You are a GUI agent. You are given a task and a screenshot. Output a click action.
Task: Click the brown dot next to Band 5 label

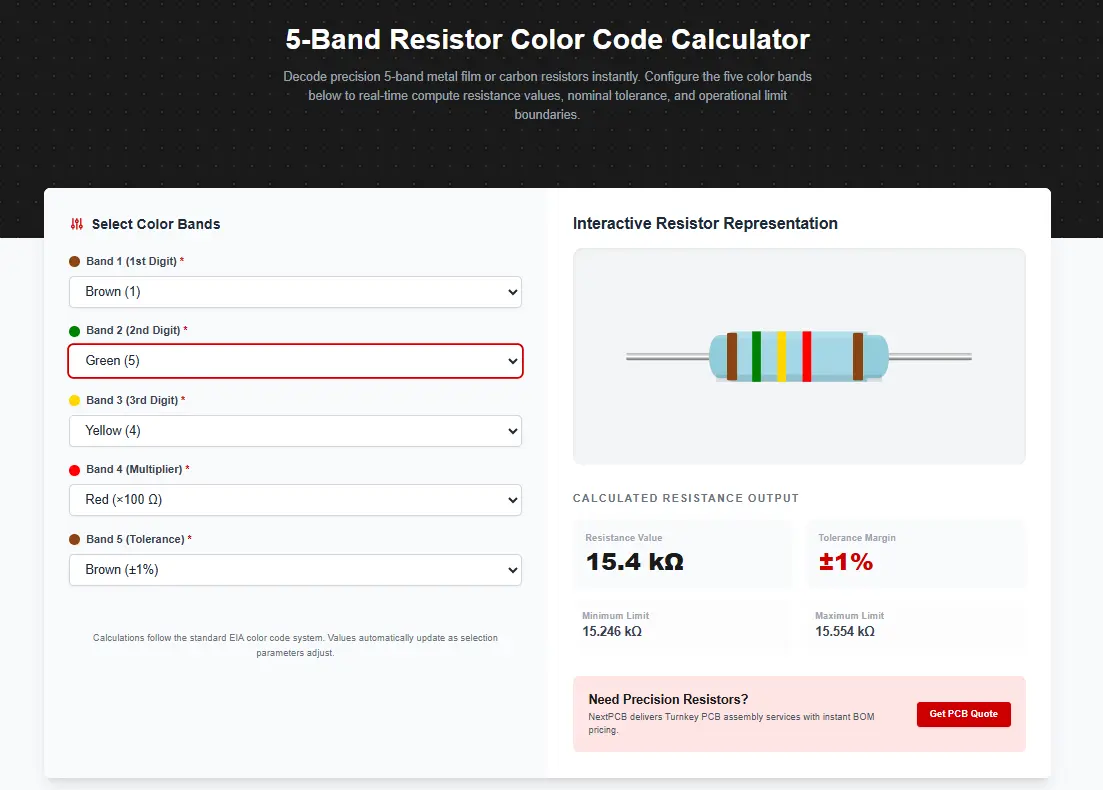[x=75, y=540]
